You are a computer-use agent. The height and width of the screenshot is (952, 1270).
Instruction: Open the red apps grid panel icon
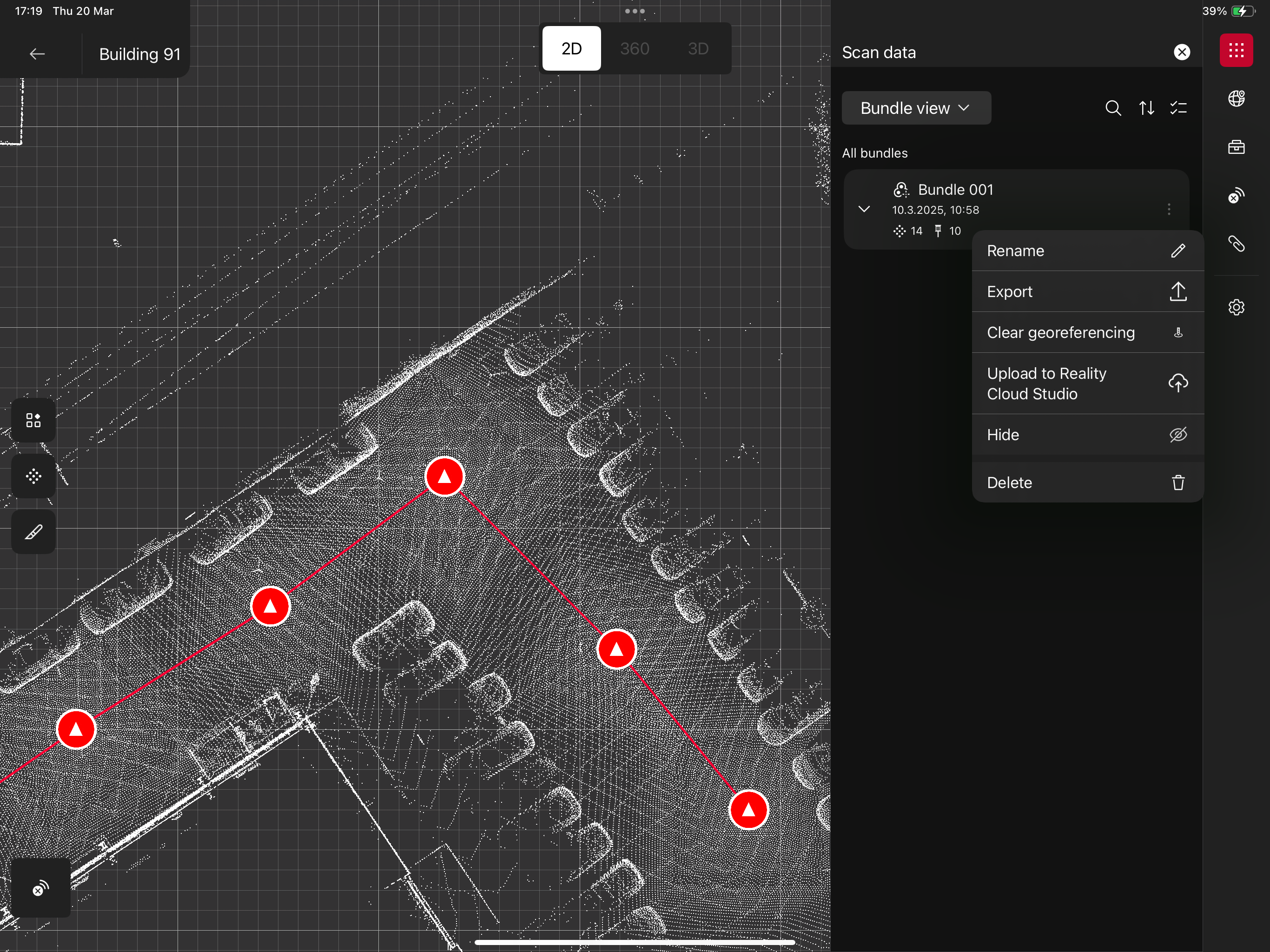(x=1236, y=51)
